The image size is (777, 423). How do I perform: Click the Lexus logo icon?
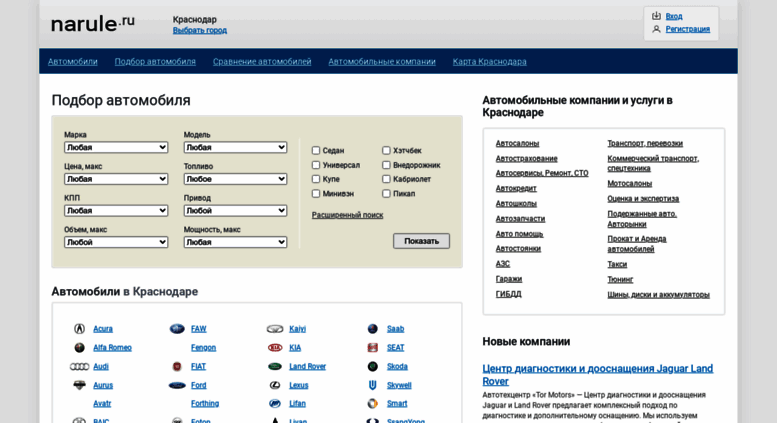(275, 385)
